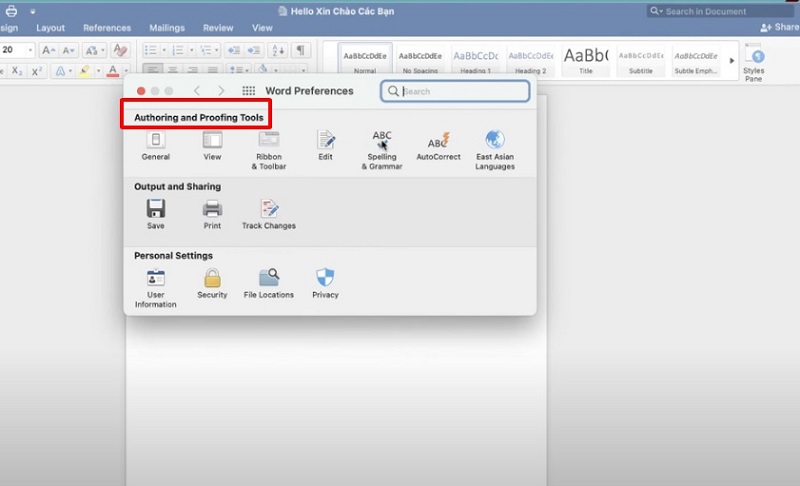Open the References ribbon tab
This screenshot has width=800, height=486.
(107, 28)
